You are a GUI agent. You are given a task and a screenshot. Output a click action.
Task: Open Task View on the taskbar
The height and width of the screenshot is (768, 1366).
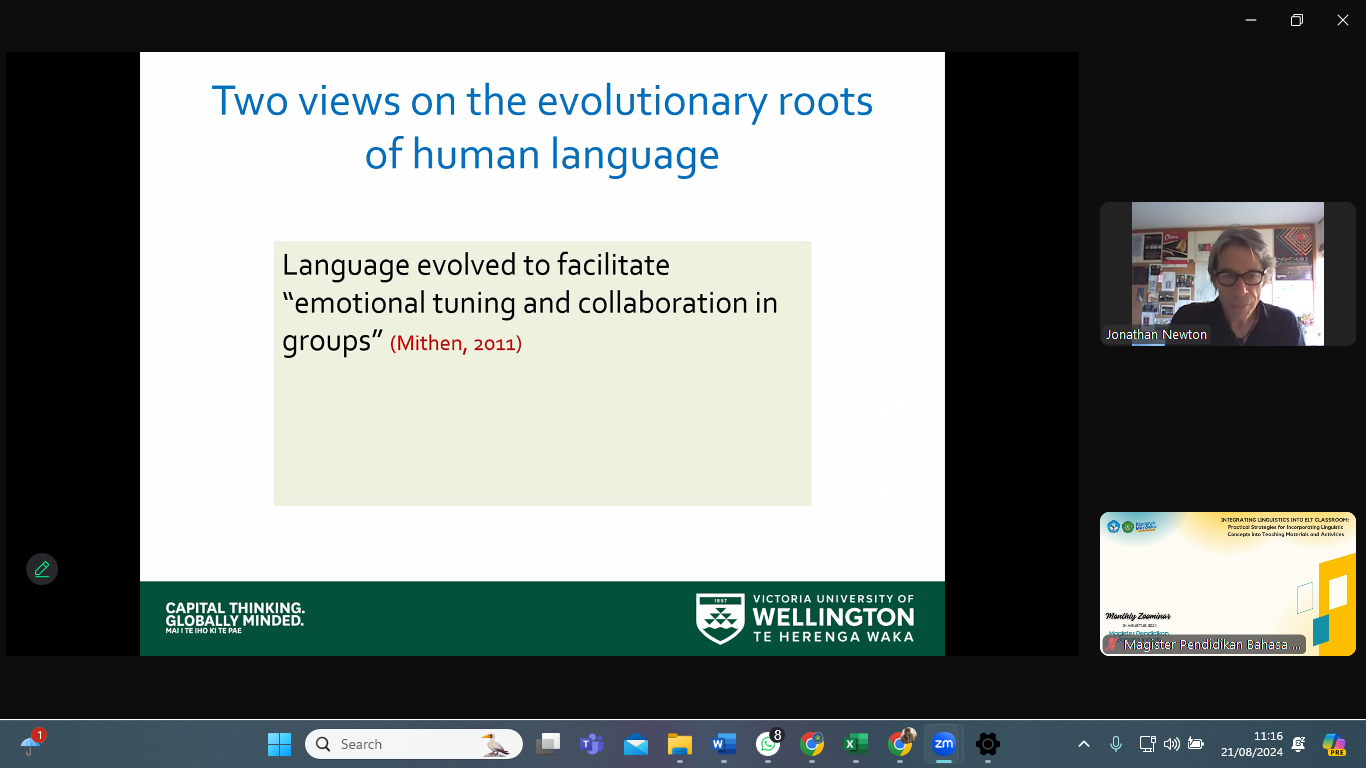pos(548,744)
